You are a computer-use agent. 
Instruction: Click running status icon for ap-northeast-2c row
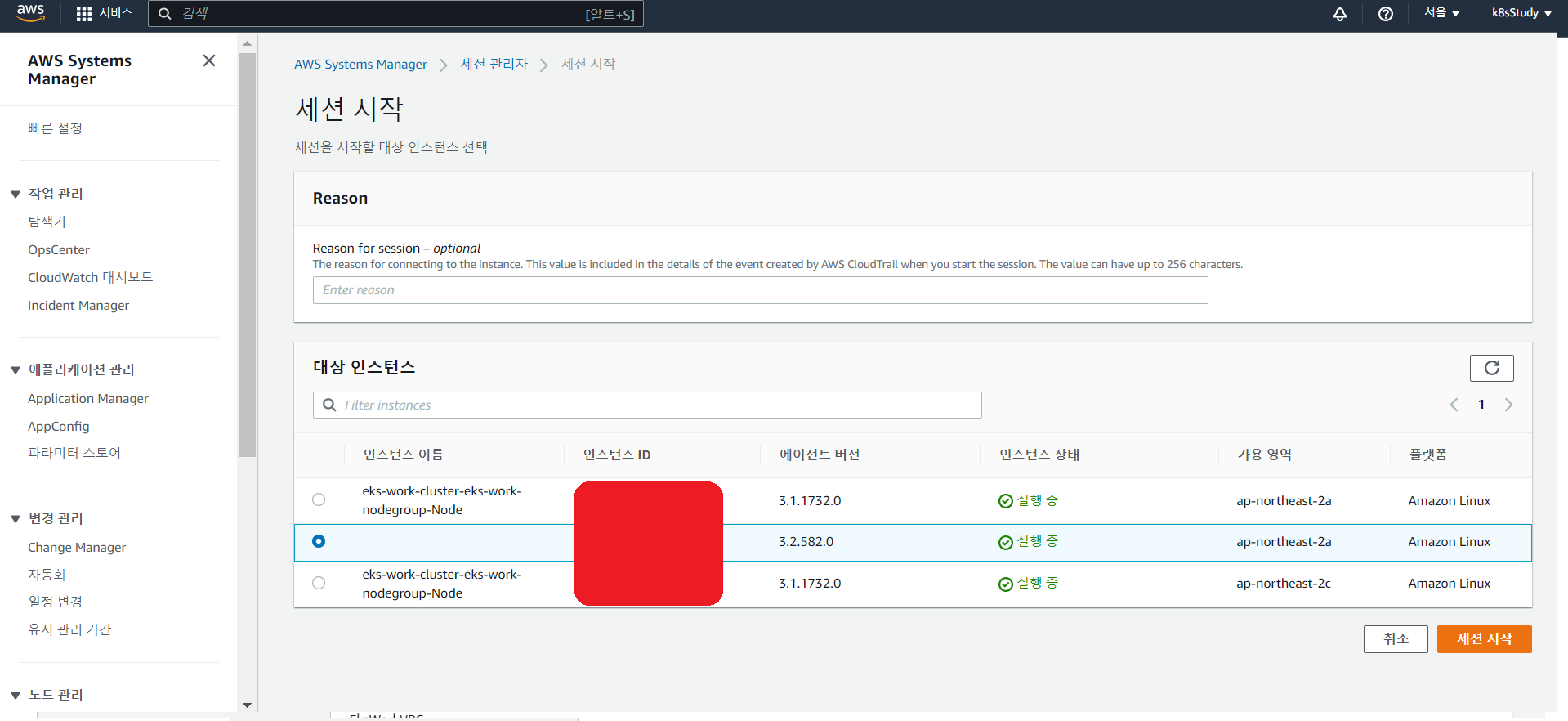[1006, 584]
